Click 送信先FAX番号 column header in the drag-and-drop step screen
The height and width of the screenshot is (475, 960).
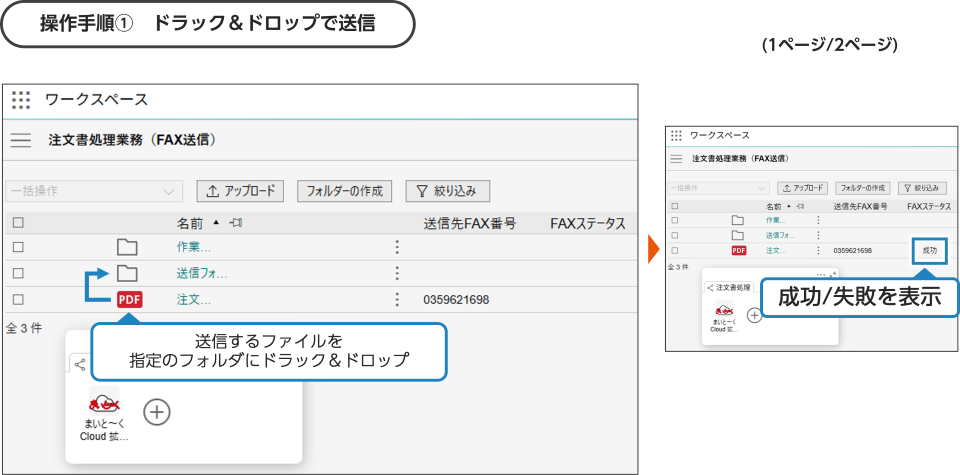[470, 224]
